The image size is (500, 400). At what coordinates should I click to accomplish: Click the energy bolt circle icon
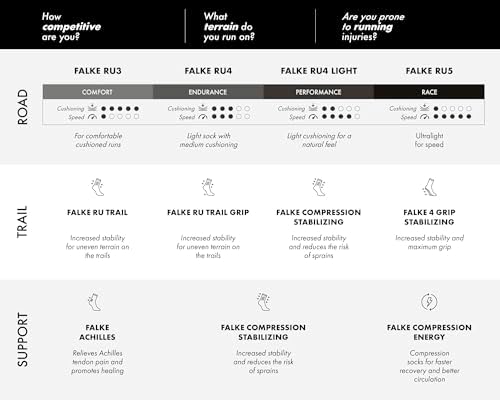tap(429, 302)
